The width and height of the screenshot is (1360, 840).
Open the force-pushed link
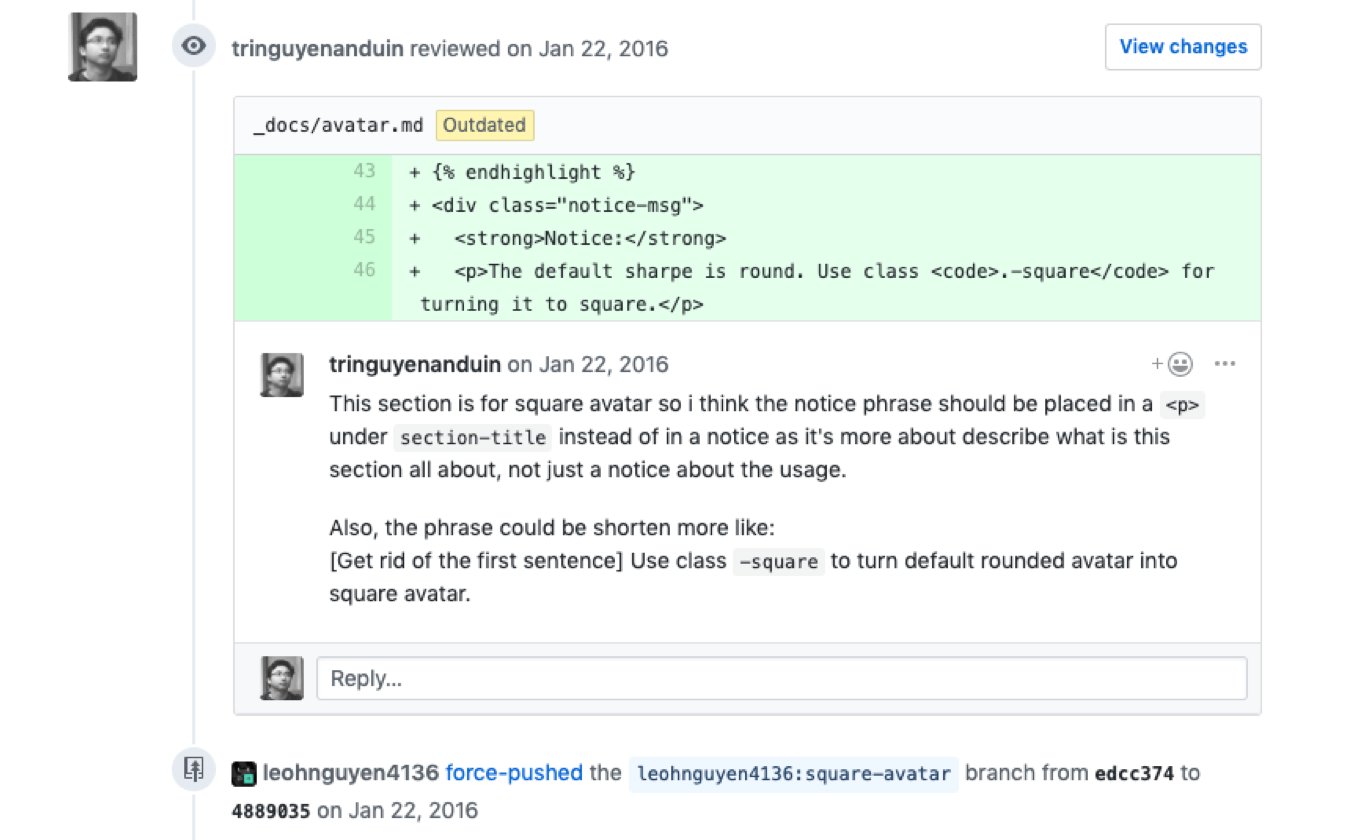(514, 773)
